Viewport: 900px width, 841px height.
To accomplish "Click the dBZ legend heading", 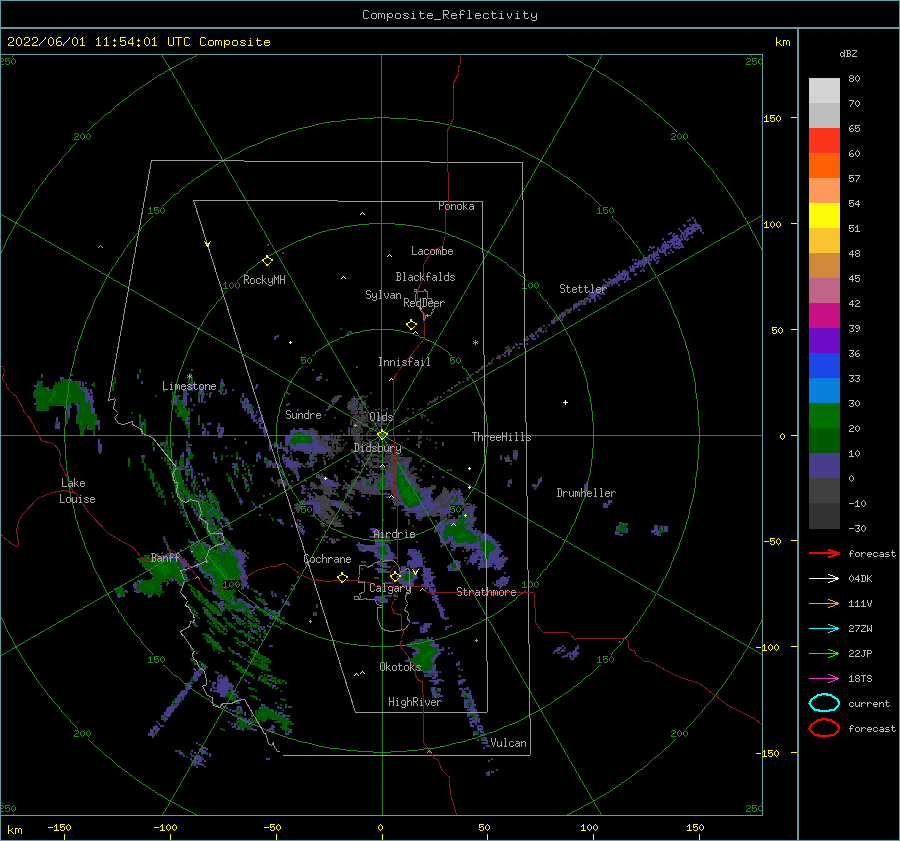I will [x=848, y=53].
